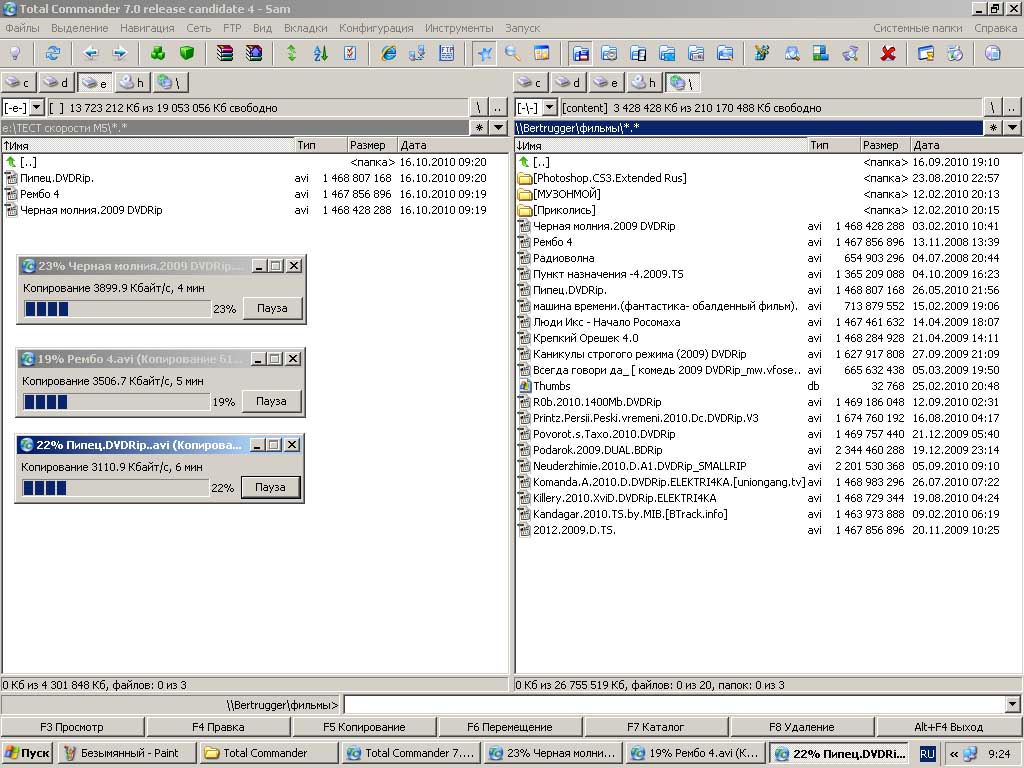
Task: Click the F5 Копирование button
Action: [364, 727]
